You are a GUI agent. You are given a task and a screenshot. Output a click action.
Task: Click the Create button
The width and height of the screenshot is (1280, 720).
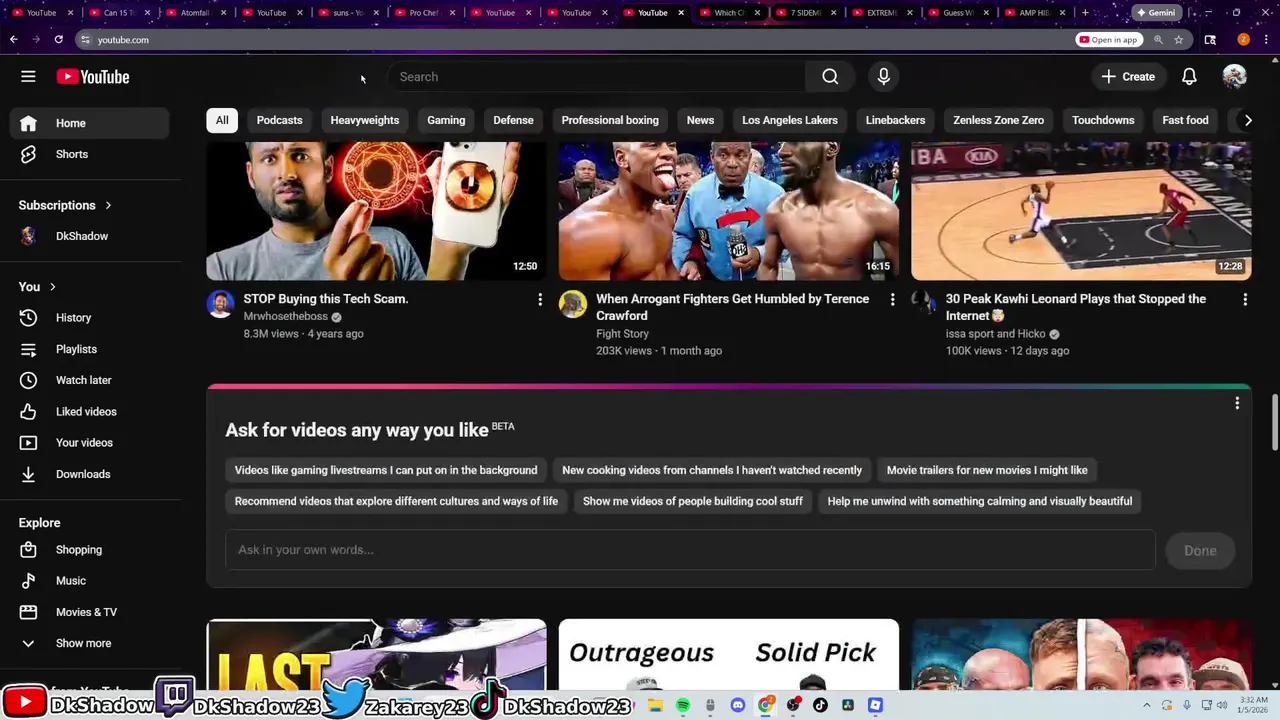click(1128, 77)
